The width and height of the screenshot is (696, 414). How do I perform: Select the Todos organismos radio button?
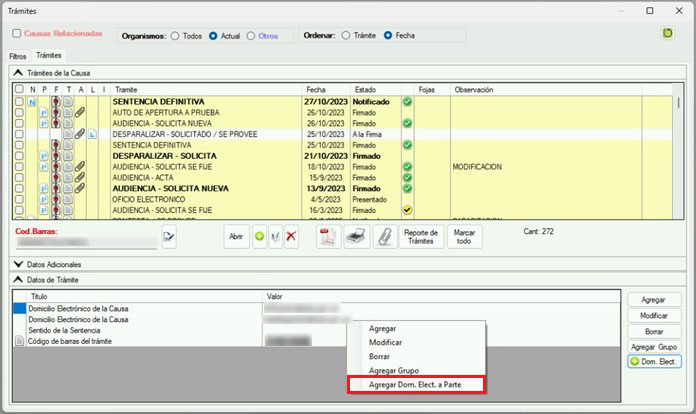point(175,35)
